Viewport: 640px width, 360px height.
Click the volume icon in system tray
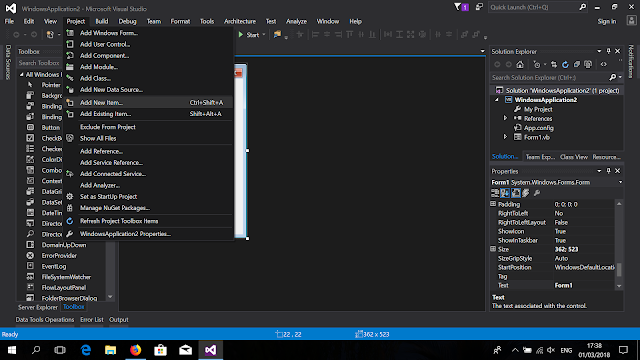click(551, 350)
